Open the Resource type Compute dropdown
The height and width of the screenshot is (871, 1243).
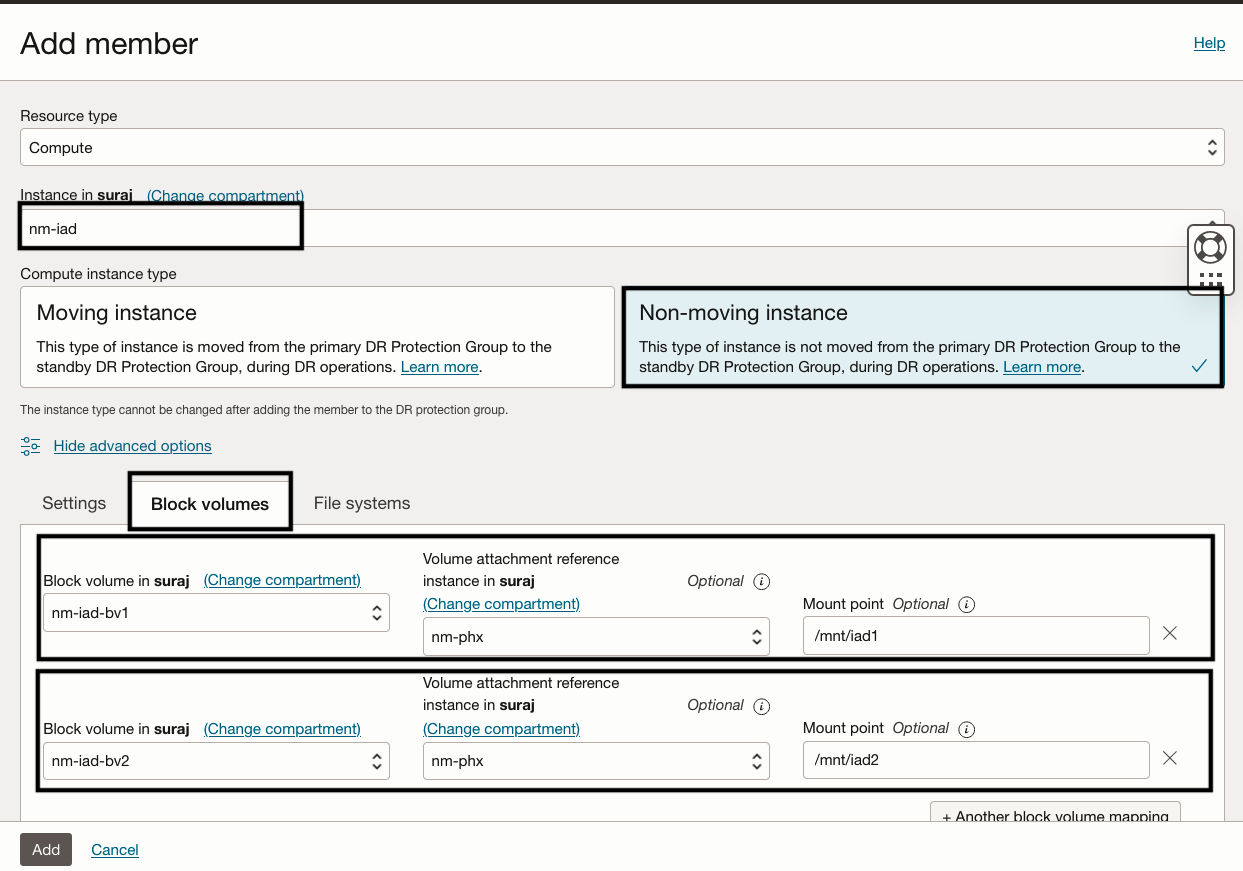tap(621, 148)
